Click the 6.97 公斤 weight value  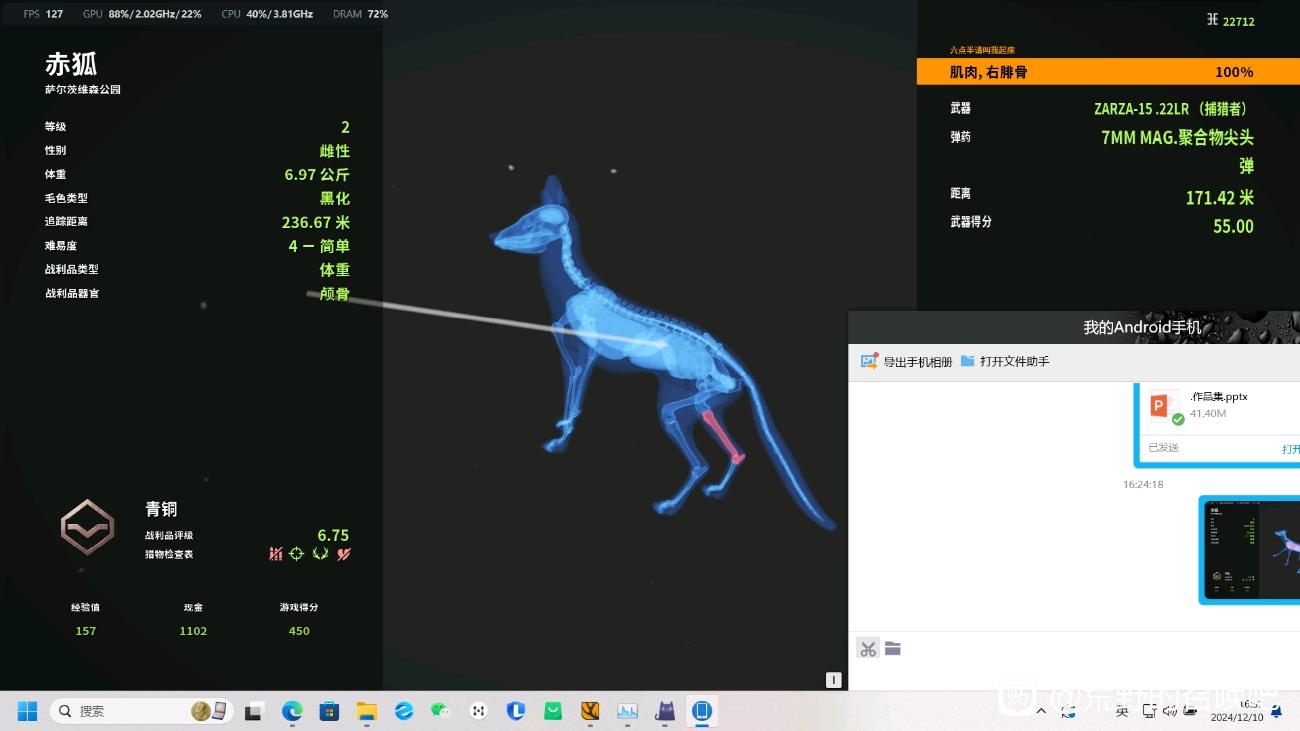pos(317,174)
